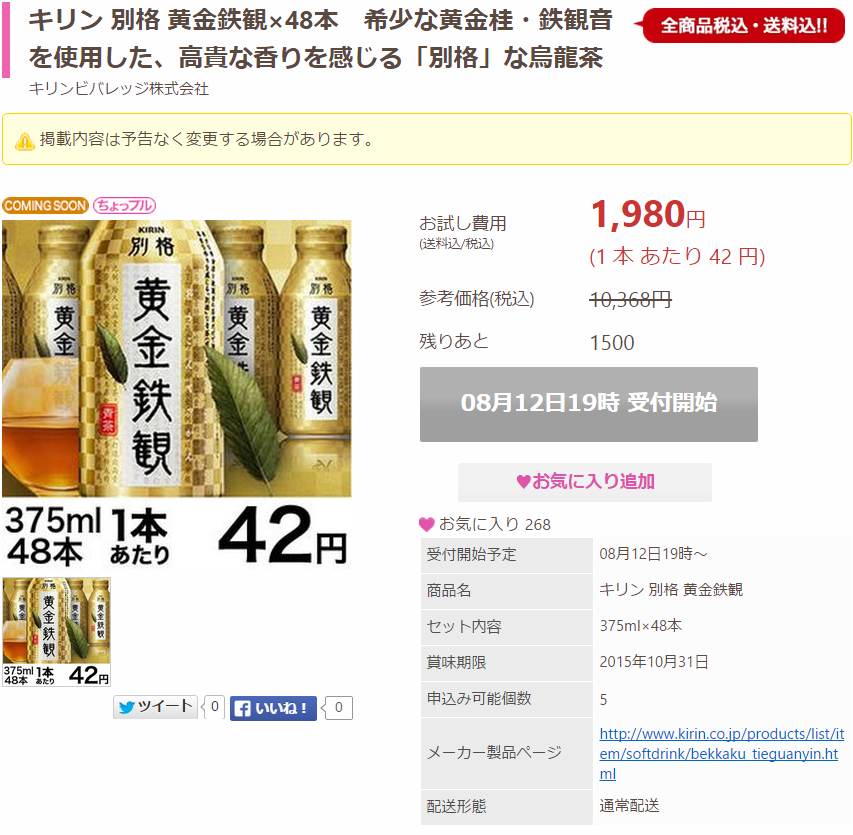Click the pink heart beside お気に入り 268
853x835 pixels.
426,524
